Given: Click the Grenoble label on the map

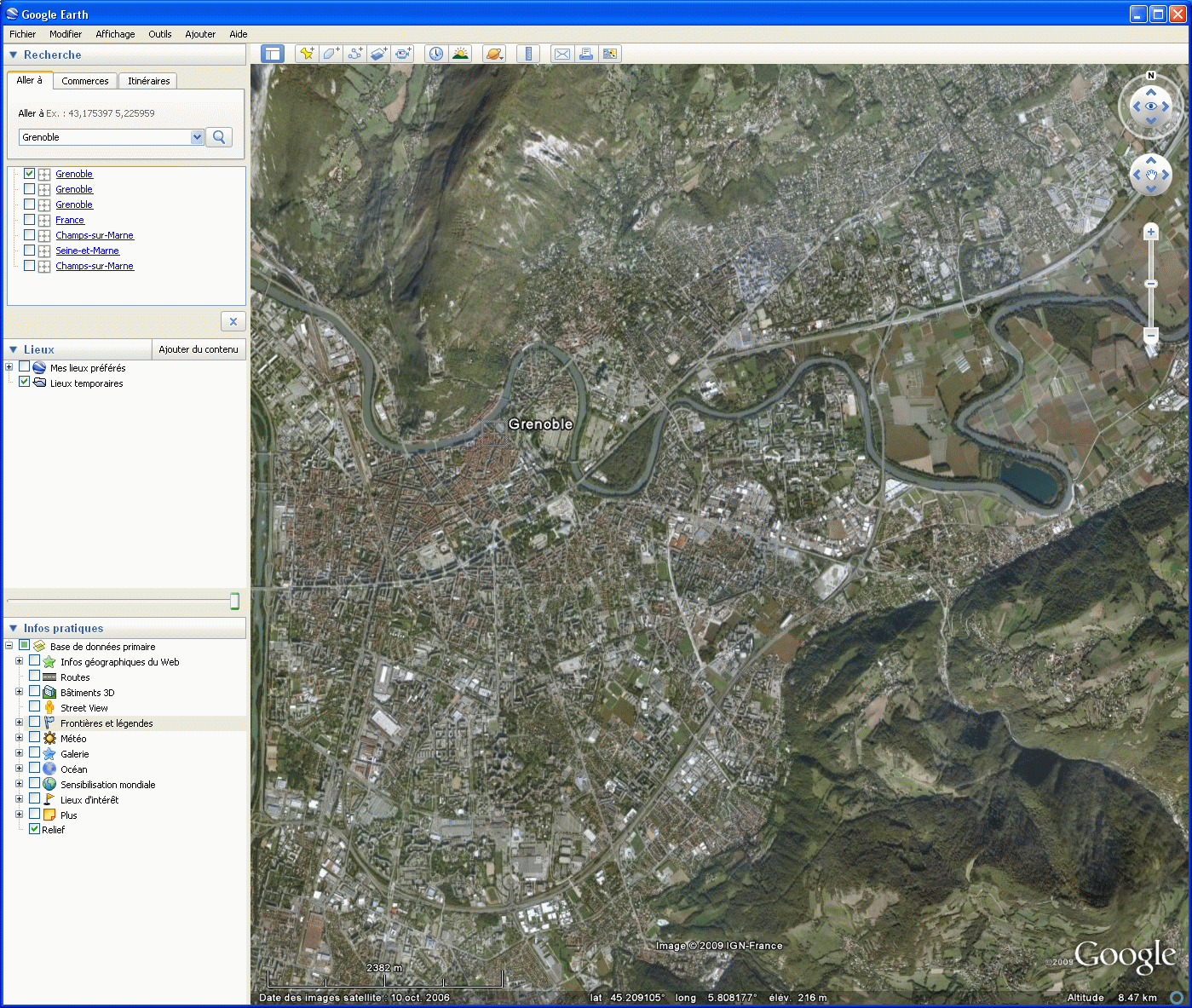Looking at the screenshot, I should 541,424.
